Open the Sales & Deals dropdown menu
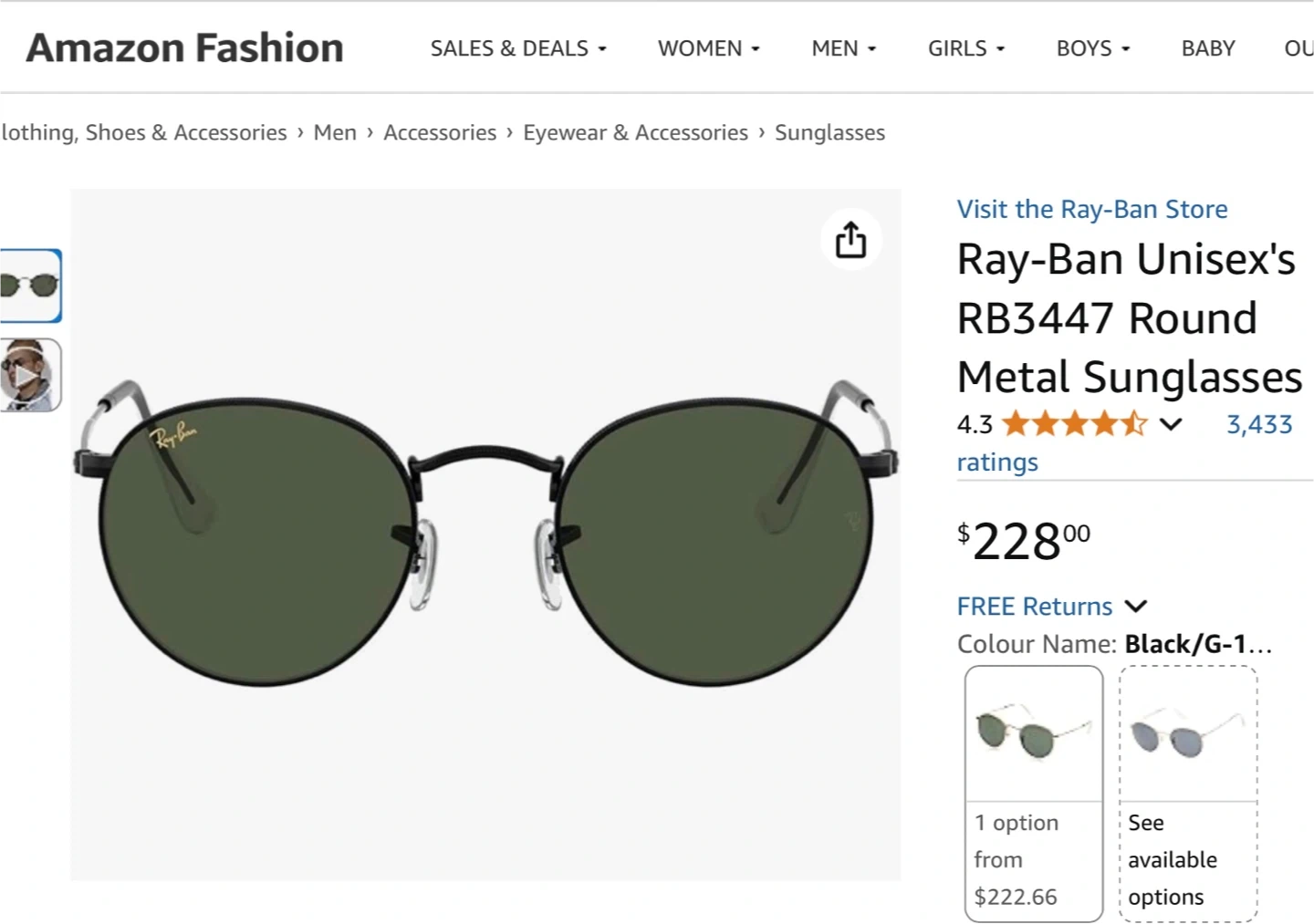Image resolution: width=1314 pixels, height=924 pixels. coord(517,48)
